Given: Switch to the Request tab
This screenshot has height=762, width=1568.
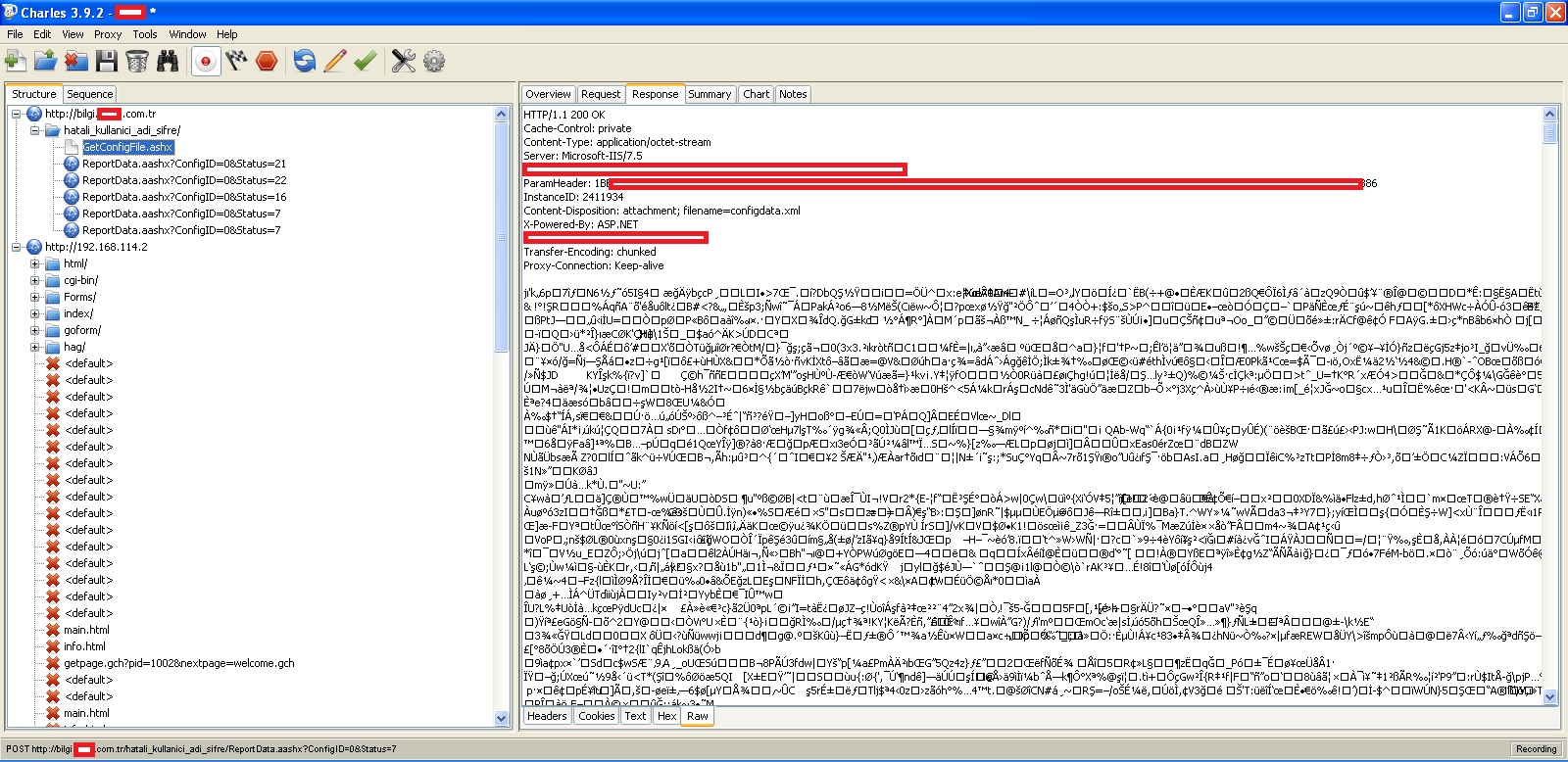Looking at the screenshot, I should pyautogui.click(x=601, y=94).
